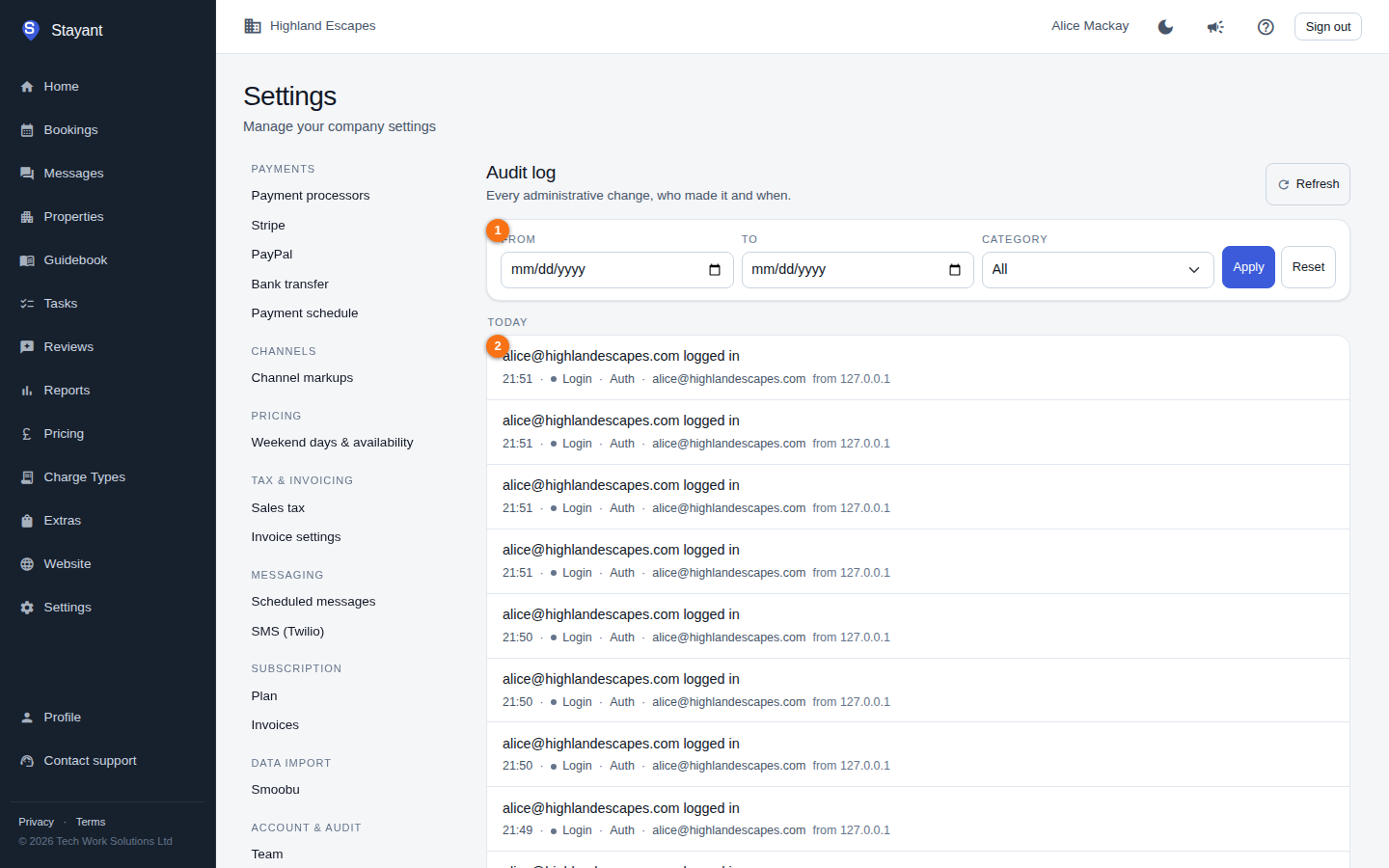Open Profile person icon
The height and width of the screenshot is (868, 1389).
pyautogui.click(x=27, y=718)
